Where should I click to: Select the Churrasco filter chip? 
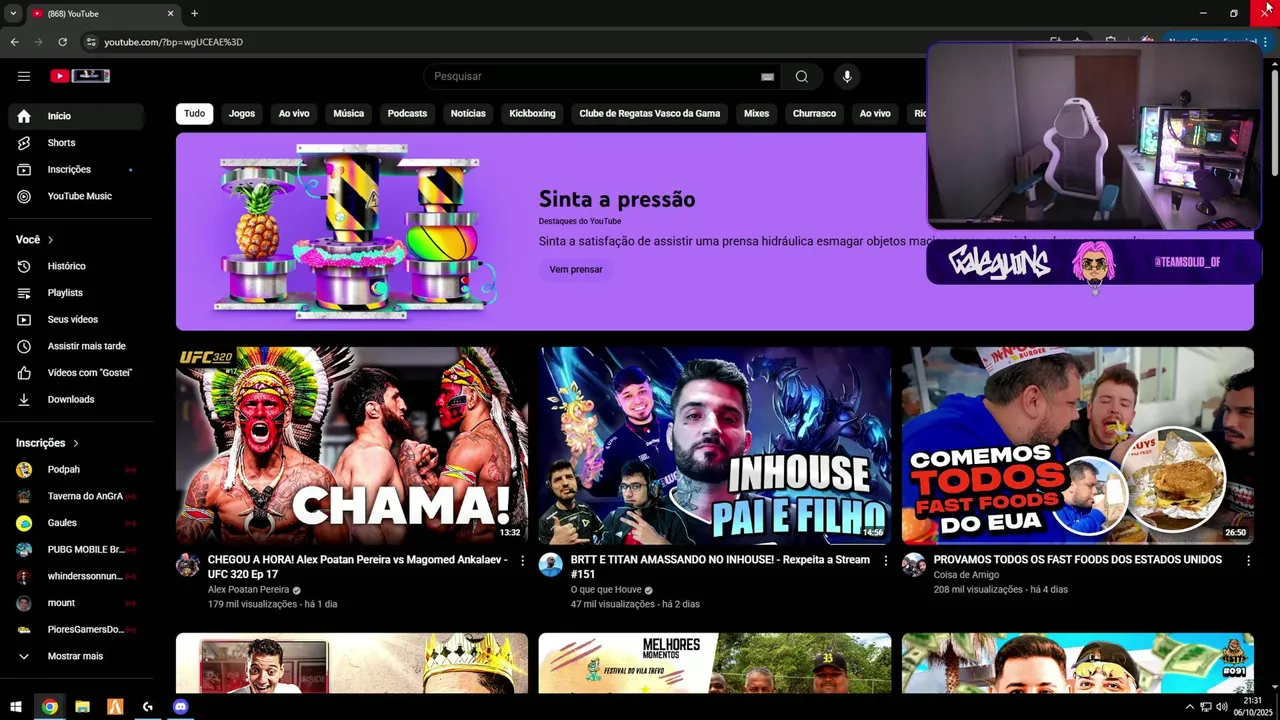(x=814, y=113)
